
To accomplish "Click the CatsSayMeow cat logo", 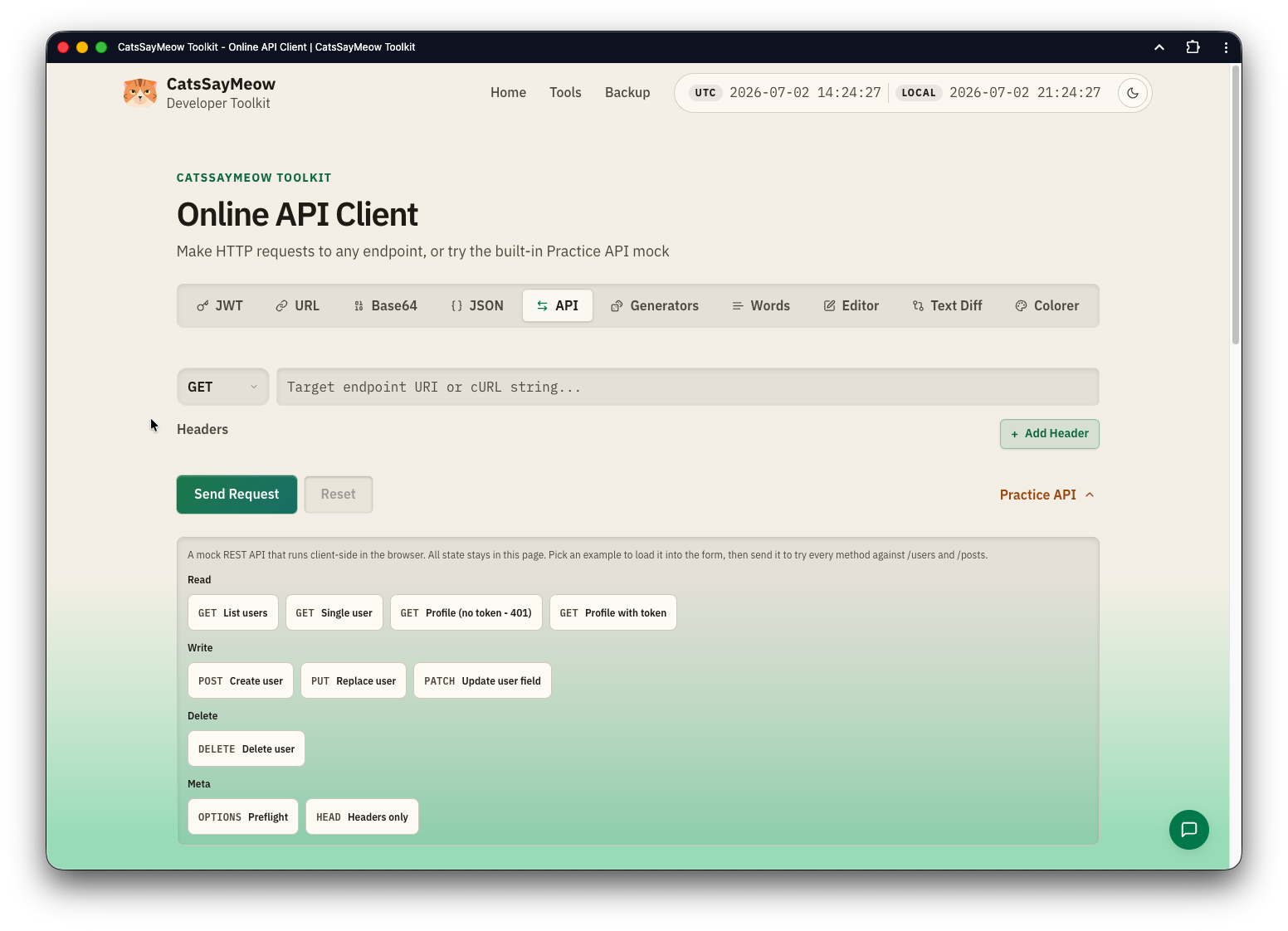I will (140, 92).
